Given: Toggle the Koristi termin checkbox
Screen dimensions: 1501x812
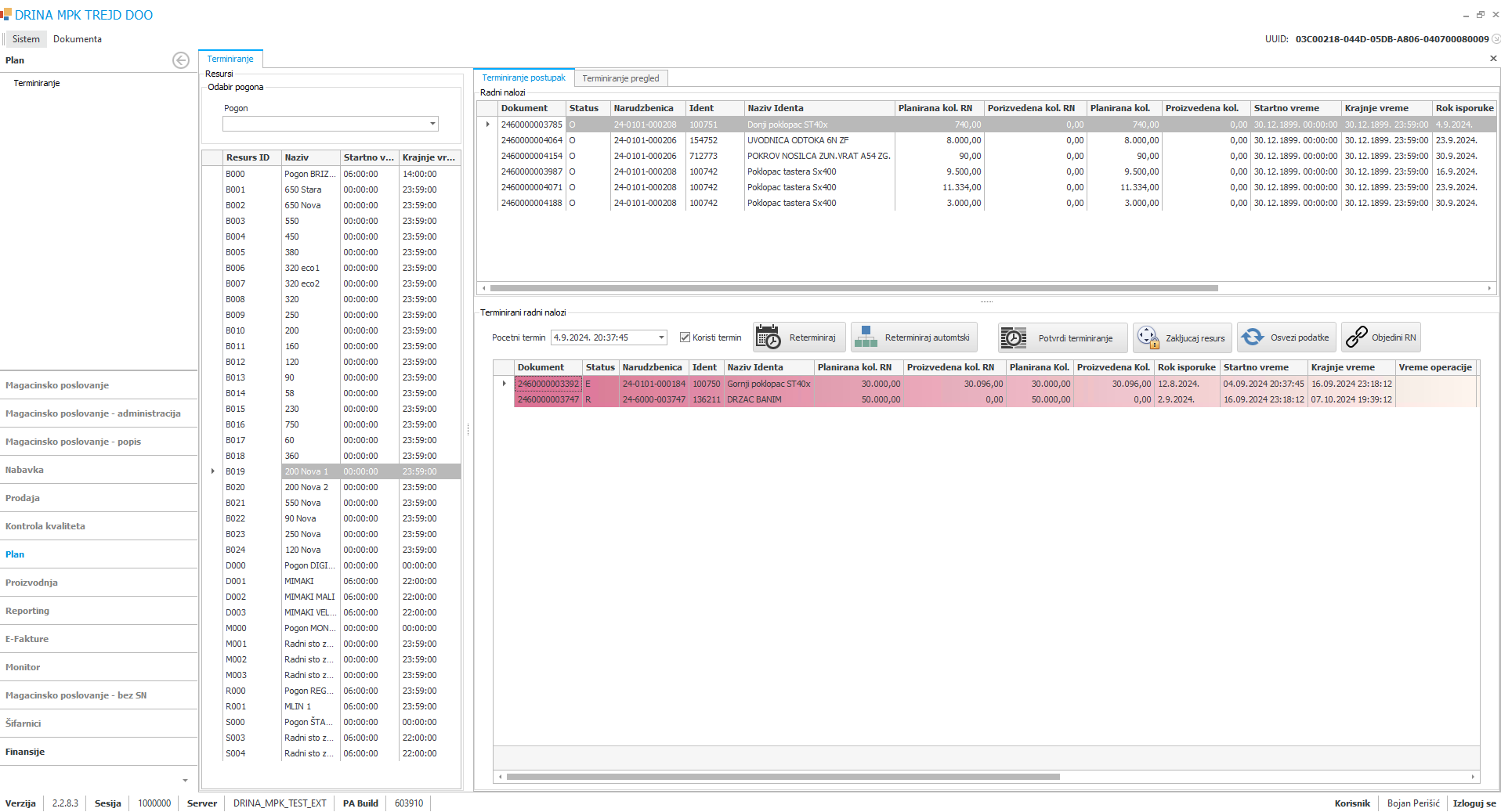Looking at the screenshot, I should pos(685,337).
